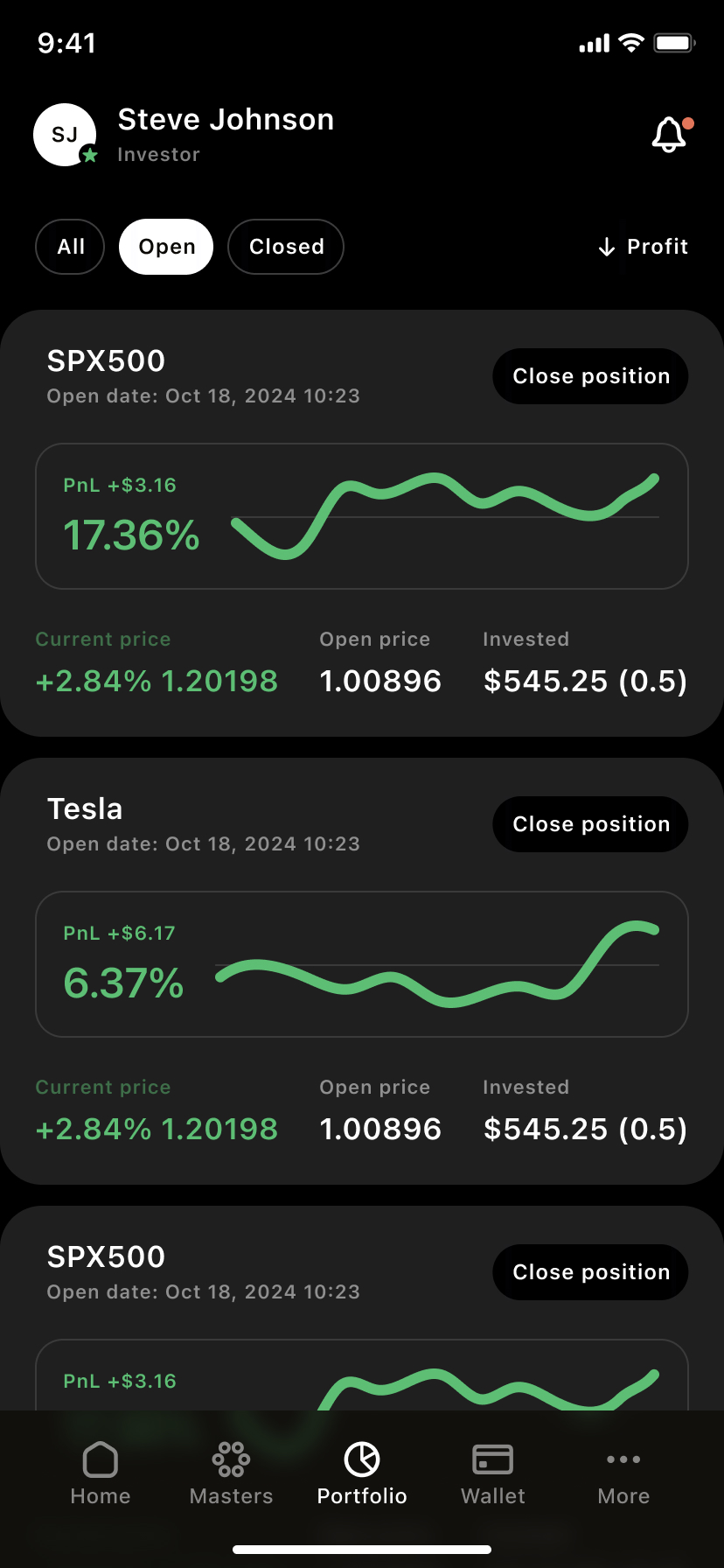Tap the down arrow beside Profit
The width and height of the screenshot is (724, 1568).
click(x=607, y=247)
